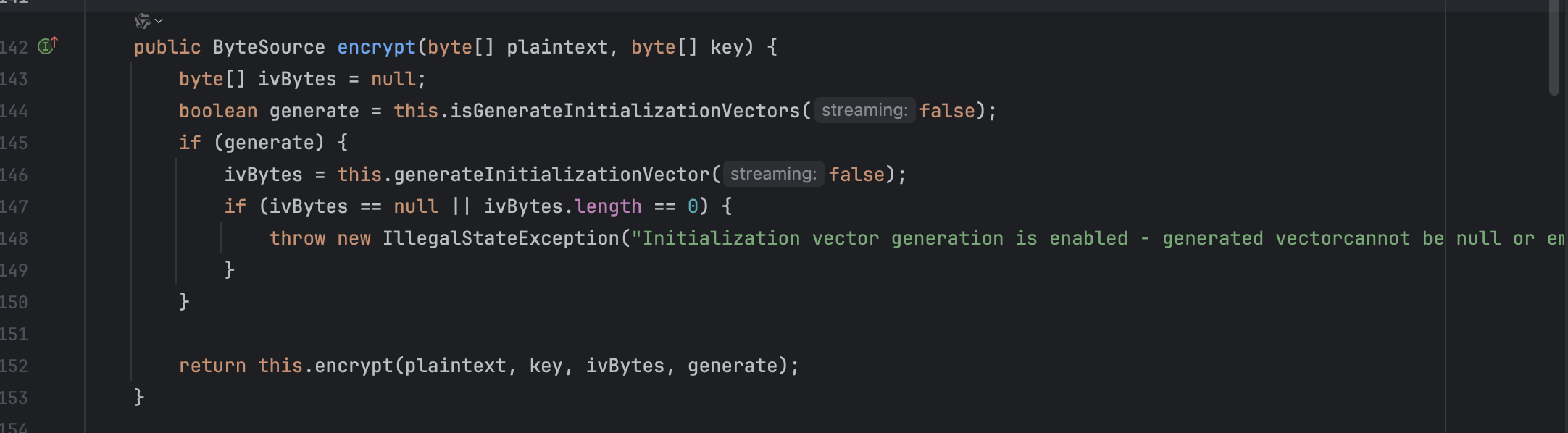Place cursor on IllegalStateException class name

click(501, 238)
